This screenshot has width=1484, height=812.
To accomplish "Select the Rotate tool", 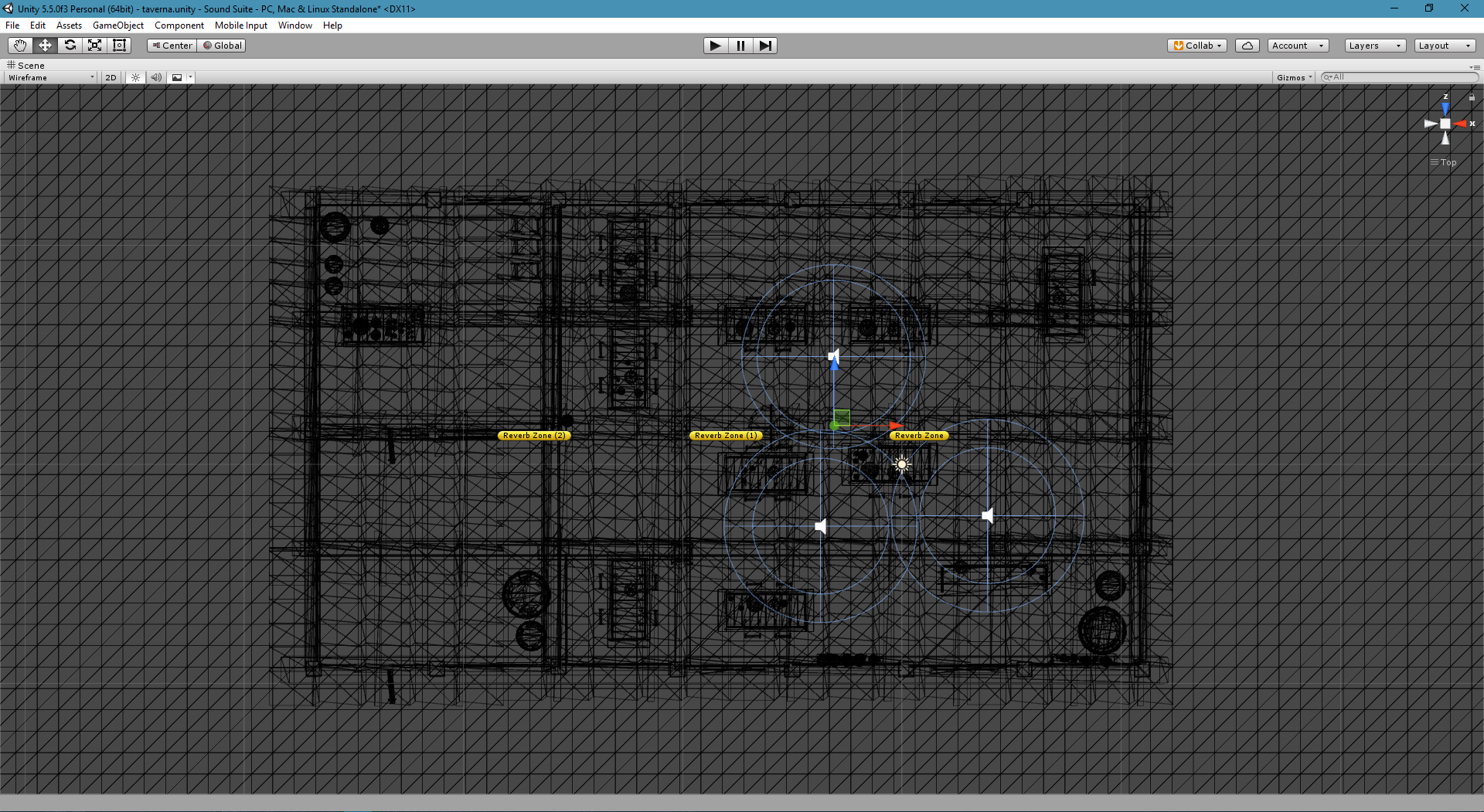I will click(70, 46).
